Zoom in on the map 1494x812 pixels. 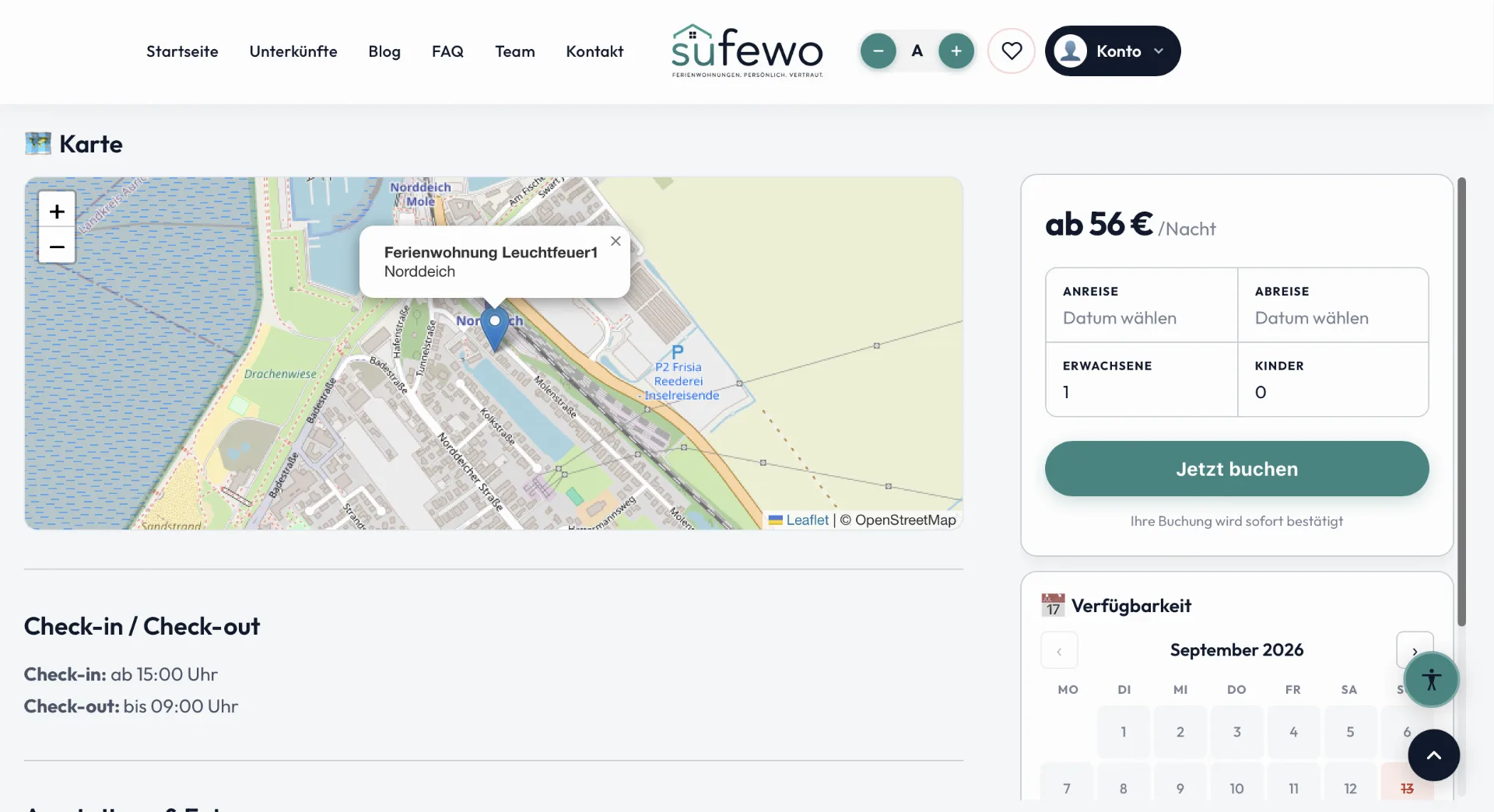pyautogui.click(x=57, y=211)
